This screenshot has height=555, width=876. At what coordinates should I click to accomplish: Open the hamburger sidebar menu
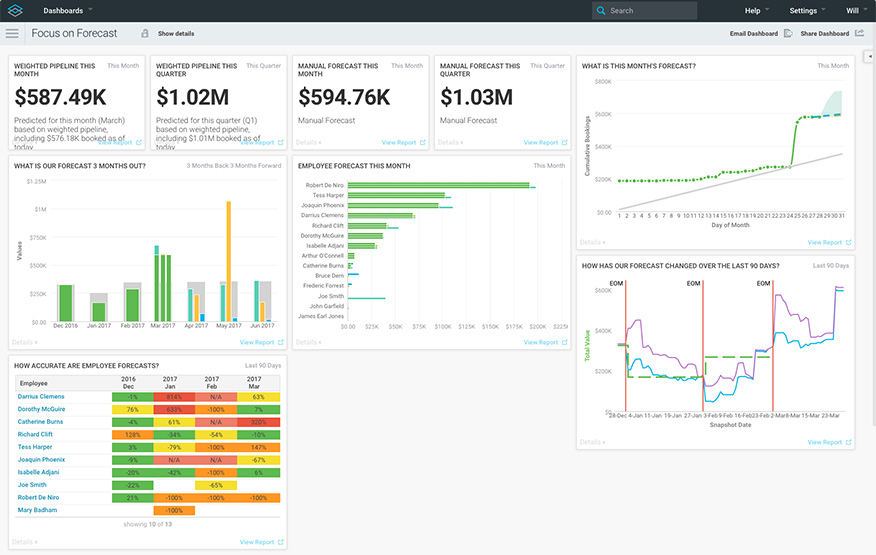tap(12, 33)
